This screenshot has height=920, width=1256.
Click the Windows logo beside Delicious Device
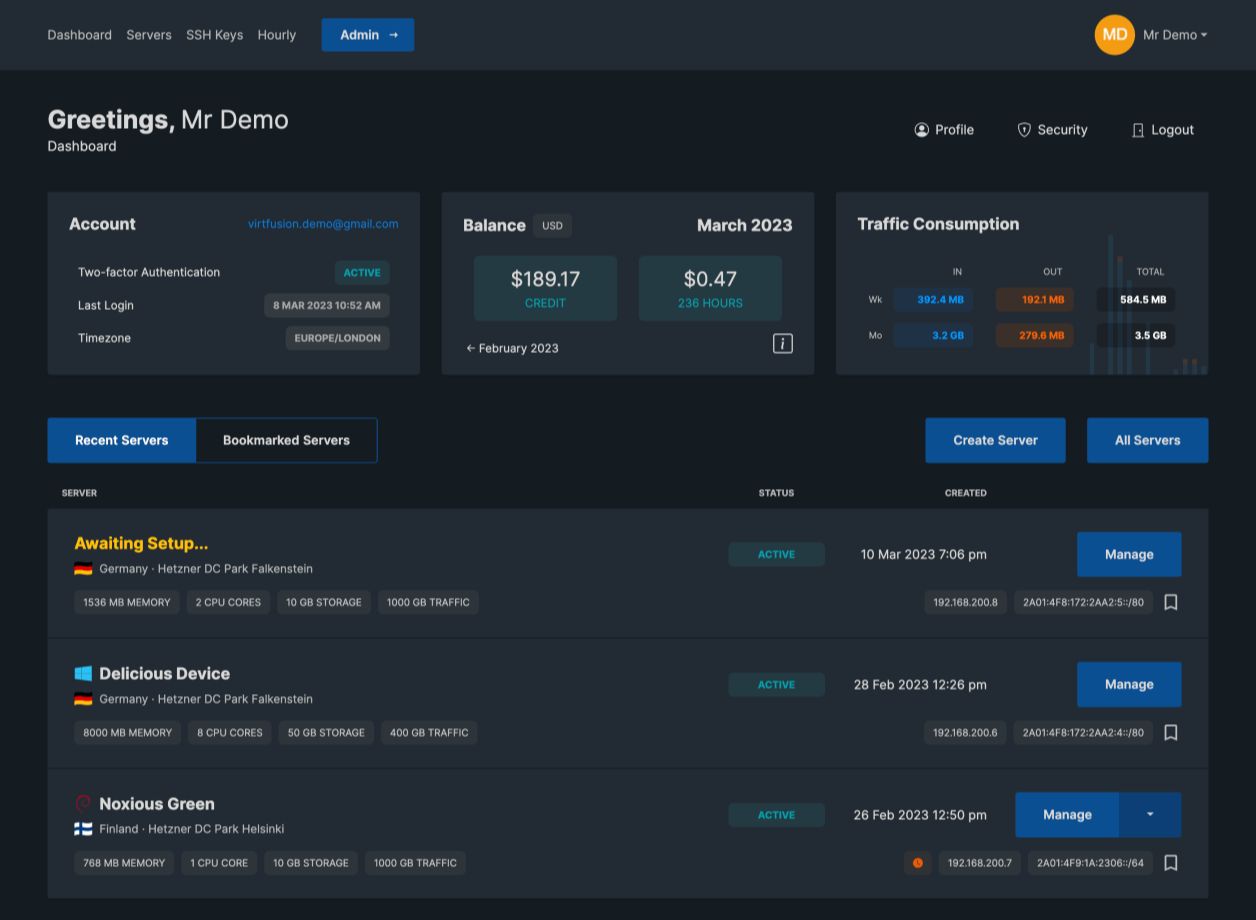pos(83,673)
